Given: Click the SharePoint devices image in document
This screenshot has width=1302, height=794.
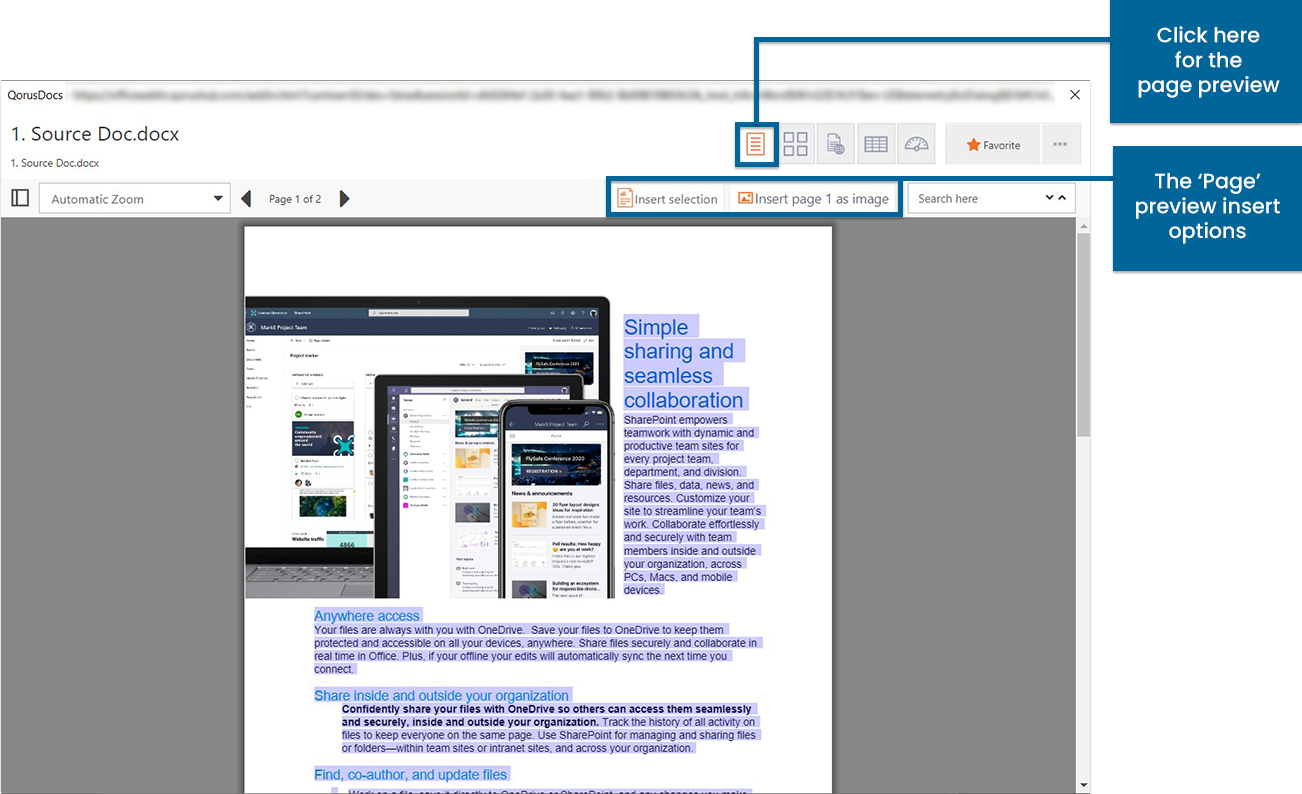Looking at the screenshot, I should click(428, 447).
